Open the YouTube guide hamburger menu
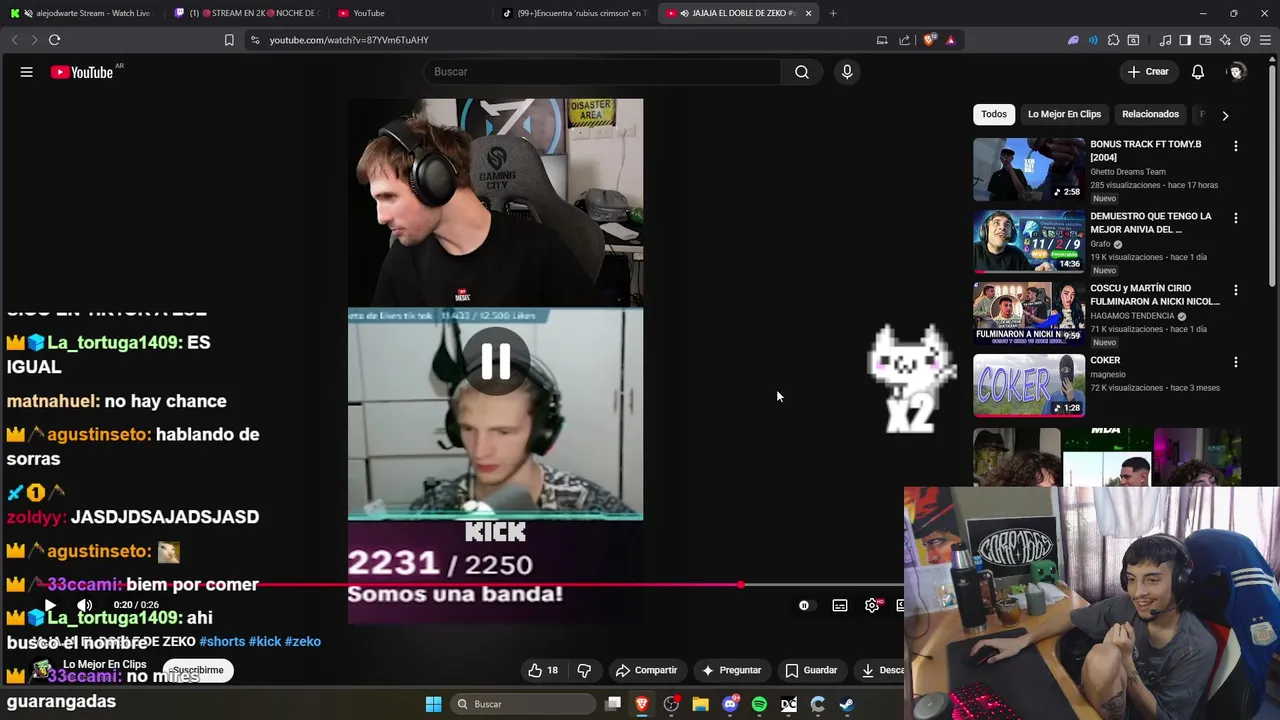Viewport: 1280px width, 720px height. 27,72
